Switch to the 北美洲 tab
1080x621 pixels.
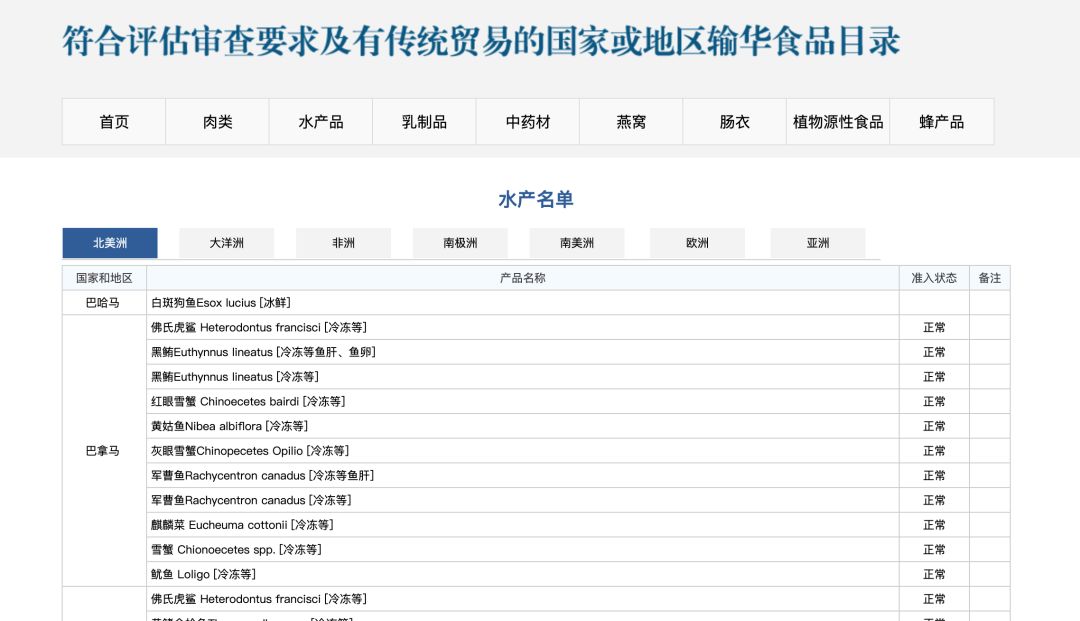(110, 243)
